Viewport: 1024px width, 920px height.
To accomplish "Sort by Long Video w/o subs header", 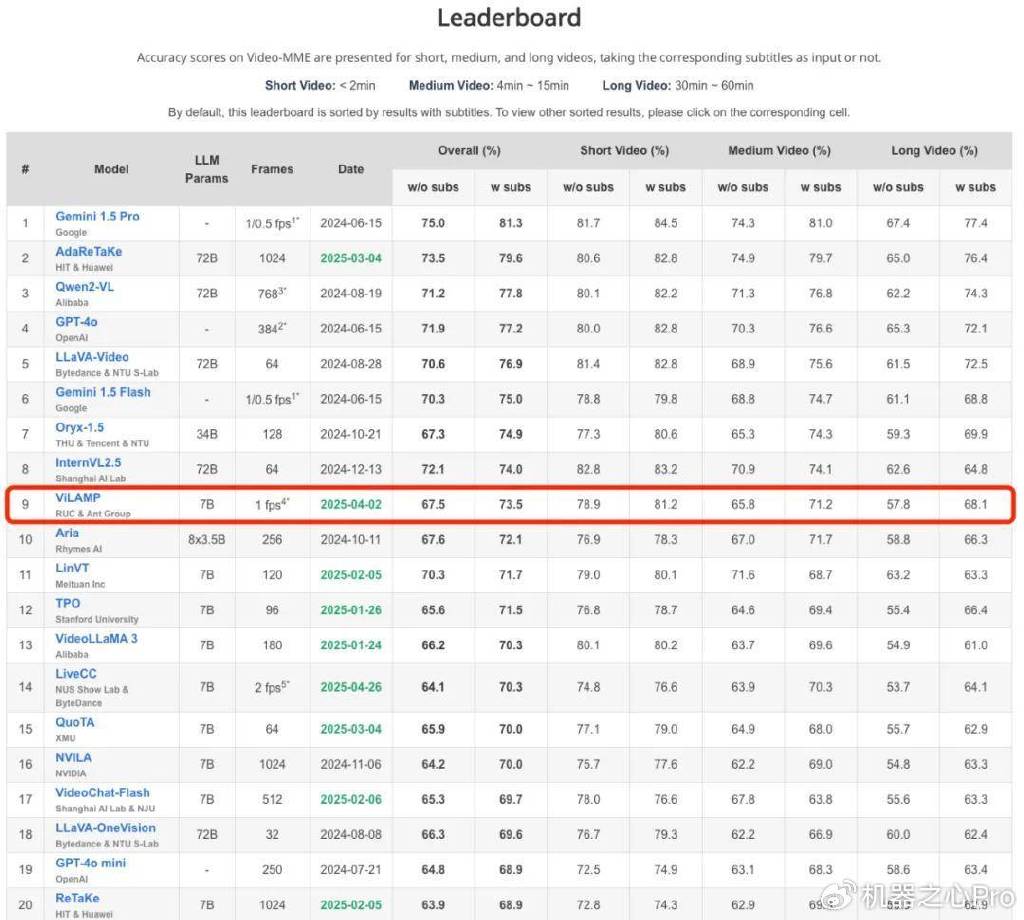I will [x=898, y=187].
